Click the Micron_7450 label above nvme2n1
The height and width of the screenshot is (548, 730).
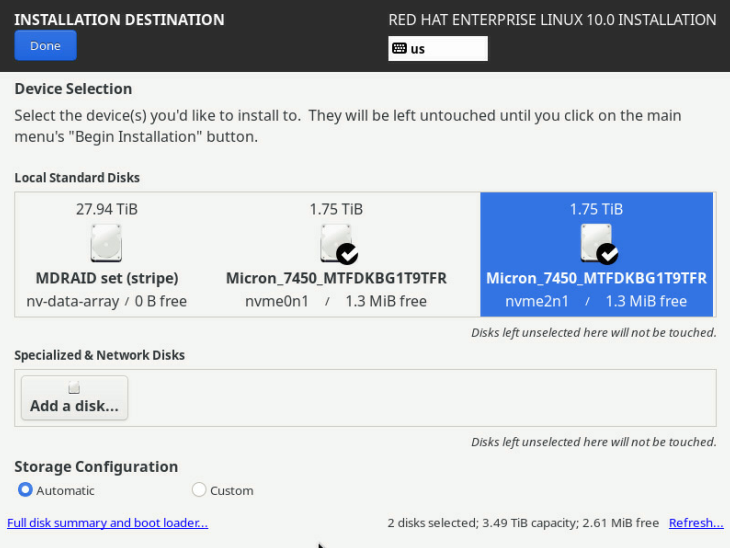596,278
